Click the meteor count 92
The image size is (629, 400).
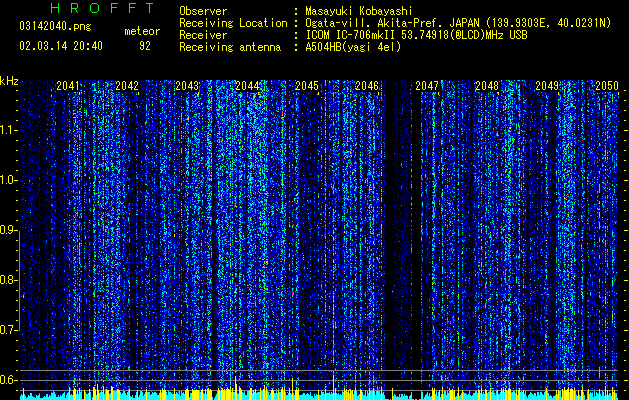[145, 46]
